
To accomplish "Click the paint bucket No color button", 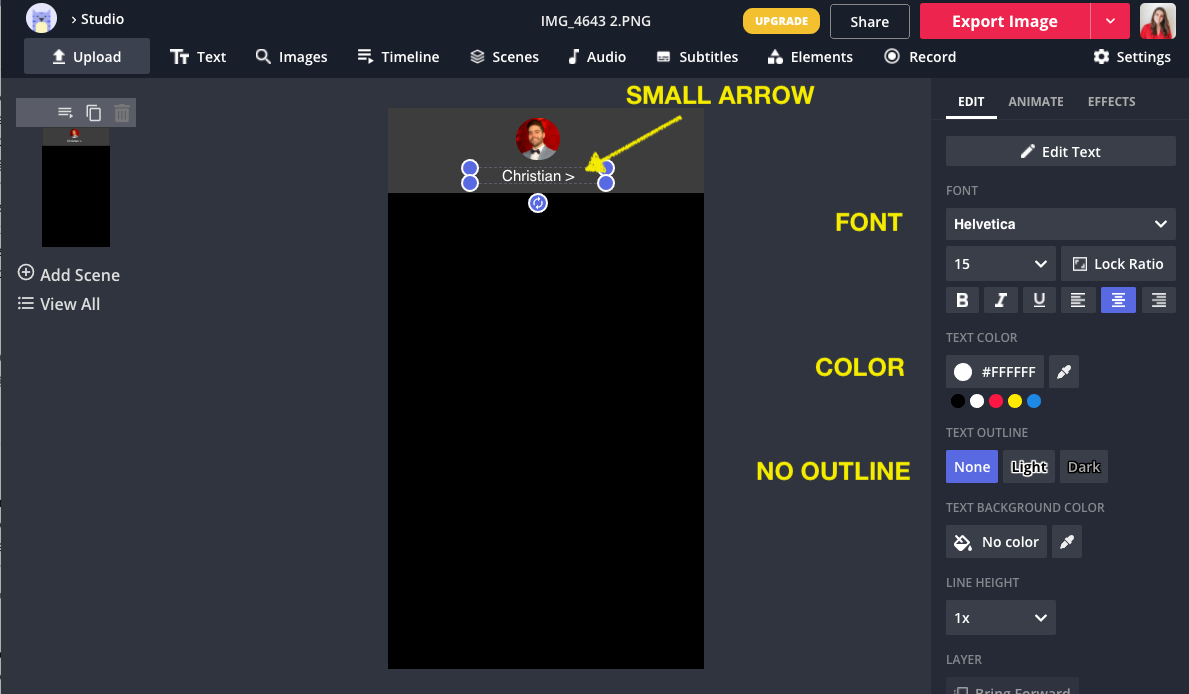I will (x=996, y=542).
